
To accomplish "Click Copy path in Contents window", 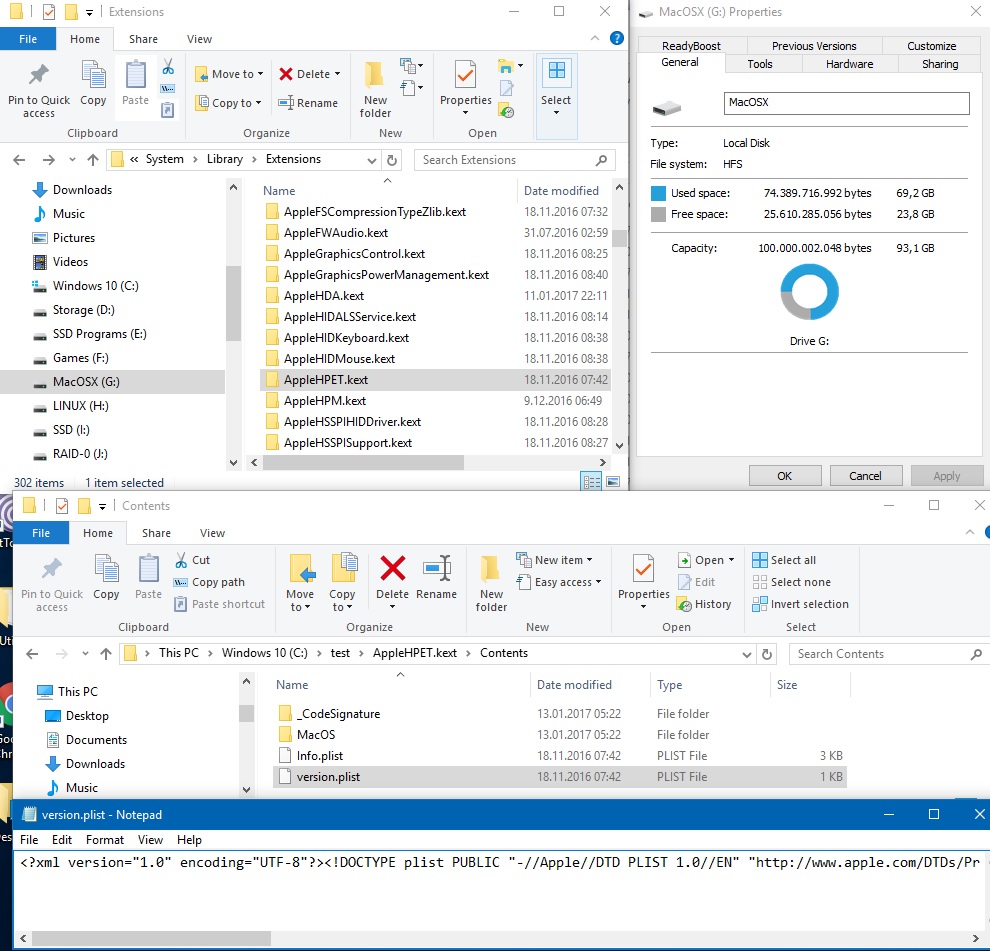I will click(210, 582).
